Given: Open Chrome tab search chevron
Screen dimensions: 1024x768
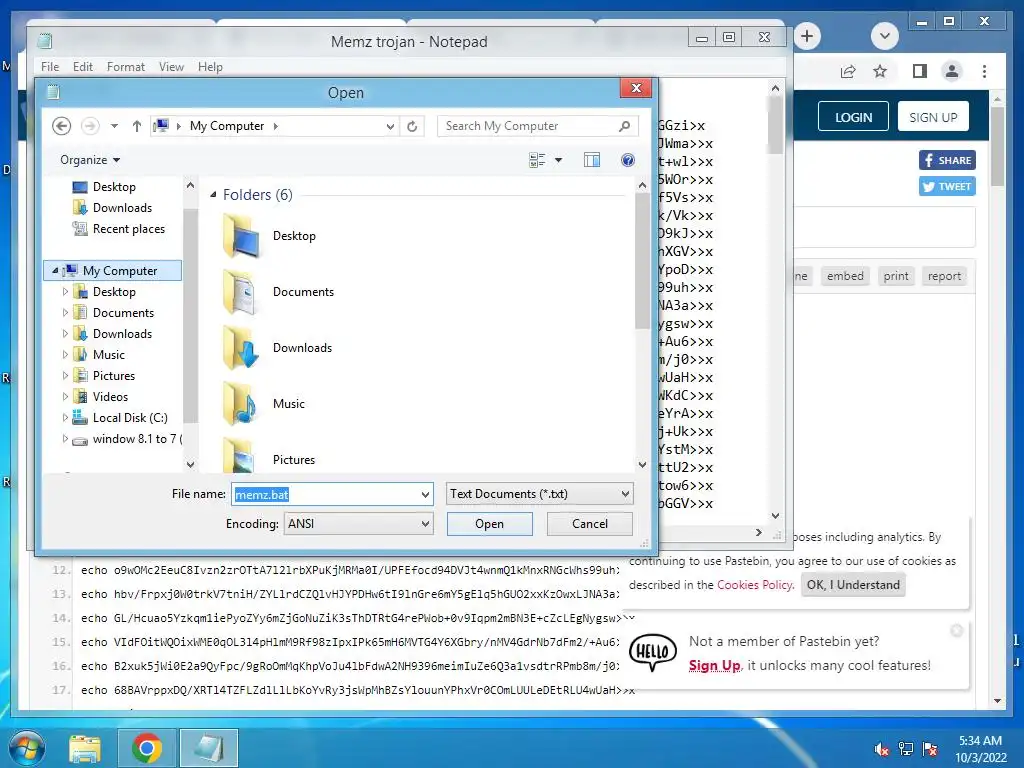Looking at the screenshot, I should pyautogui.click(x=885, y=36).
